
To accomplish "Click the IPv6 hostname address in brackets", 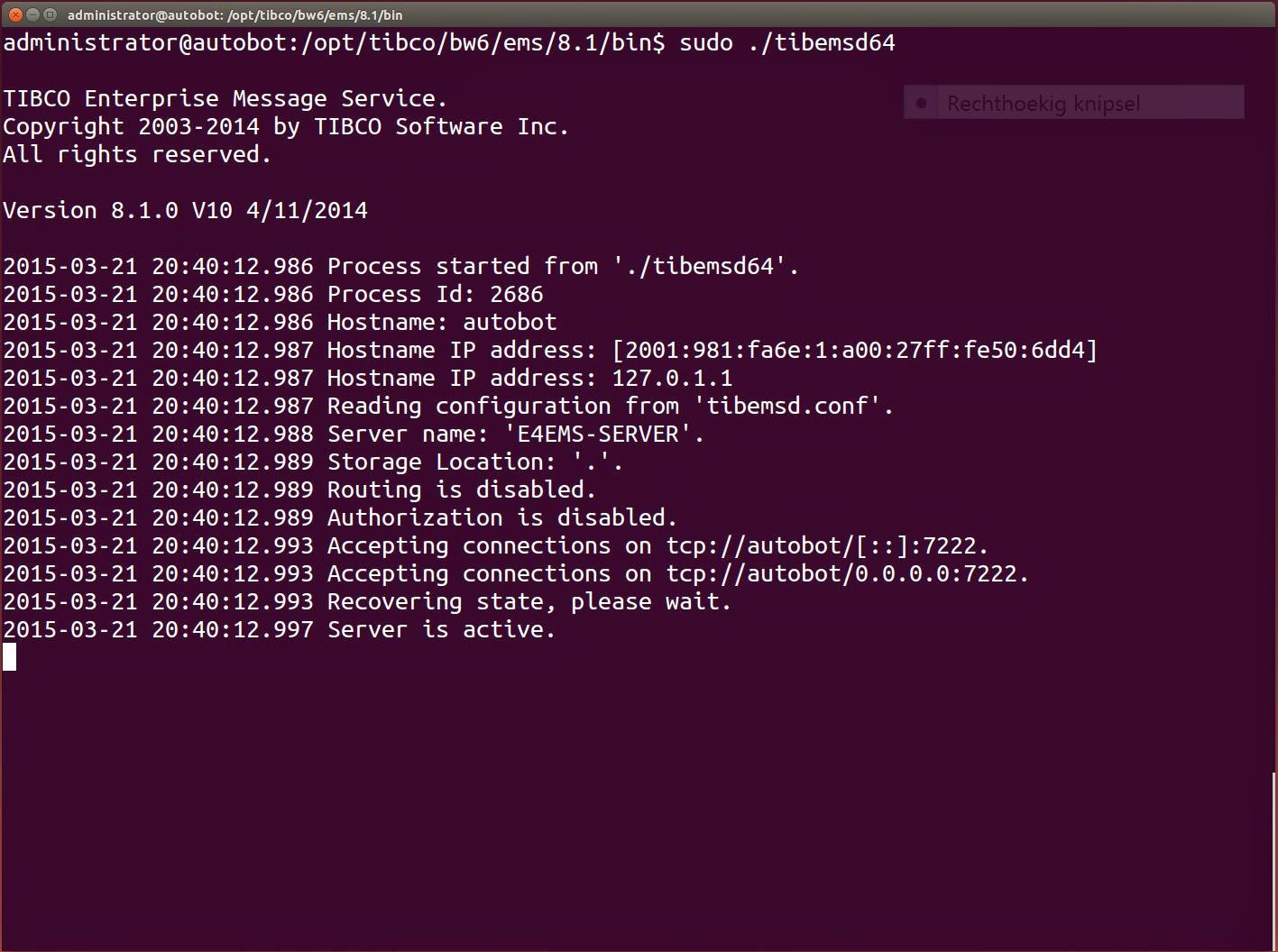I will pos(855,350).
